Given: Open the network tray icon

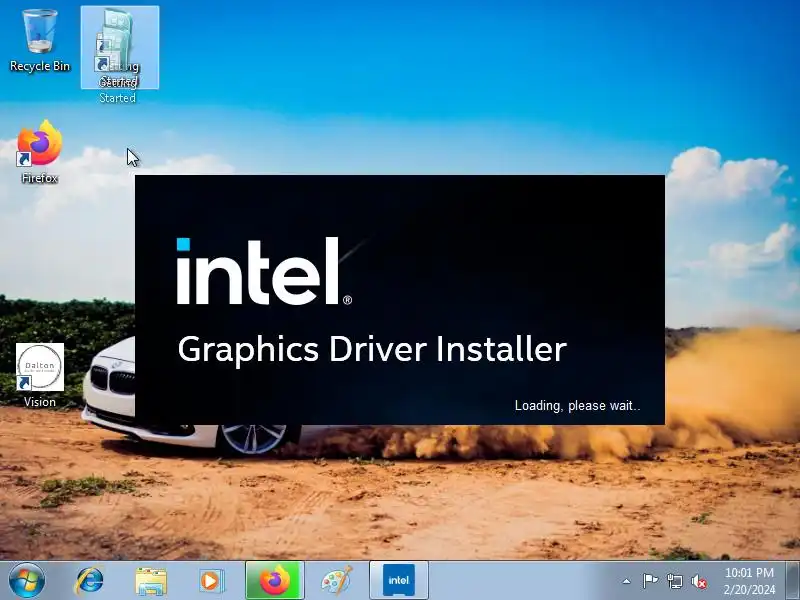Looking at the screenshot, I should click(674, 581).
